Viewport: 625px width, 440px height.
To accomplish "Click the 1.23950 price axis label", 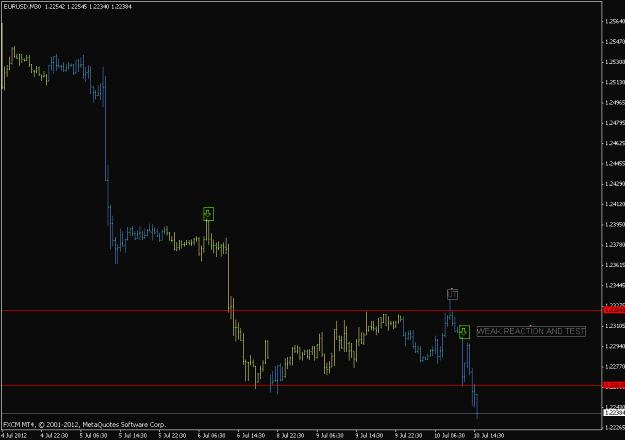I will click(x=615, y=224).
